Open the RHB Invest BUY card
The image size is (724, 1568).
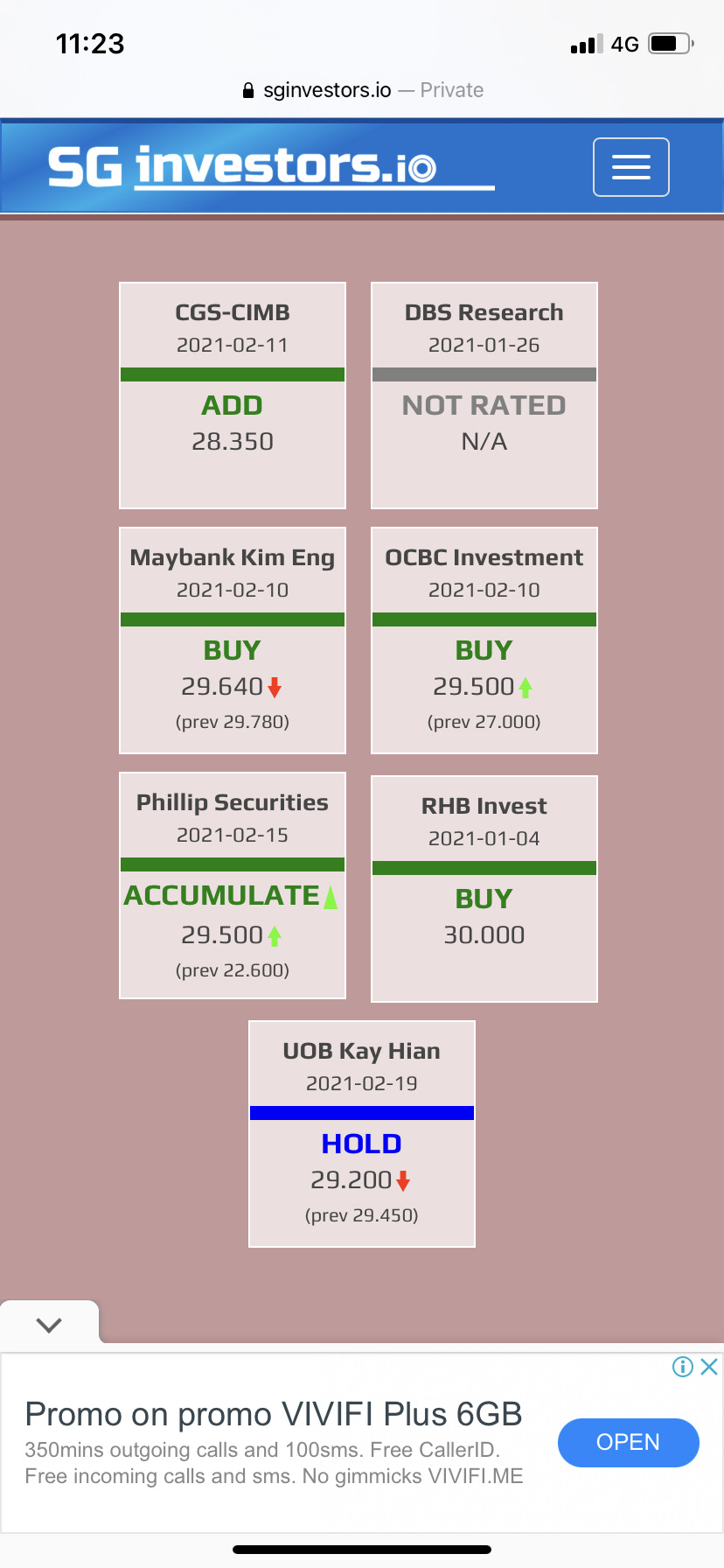point(484,899)
